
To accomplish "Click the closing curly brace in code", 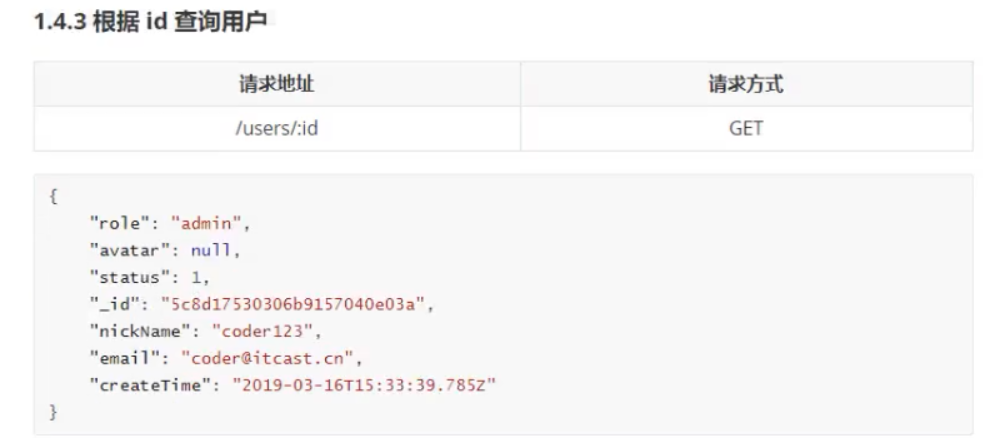I will [x=53, y=411].
